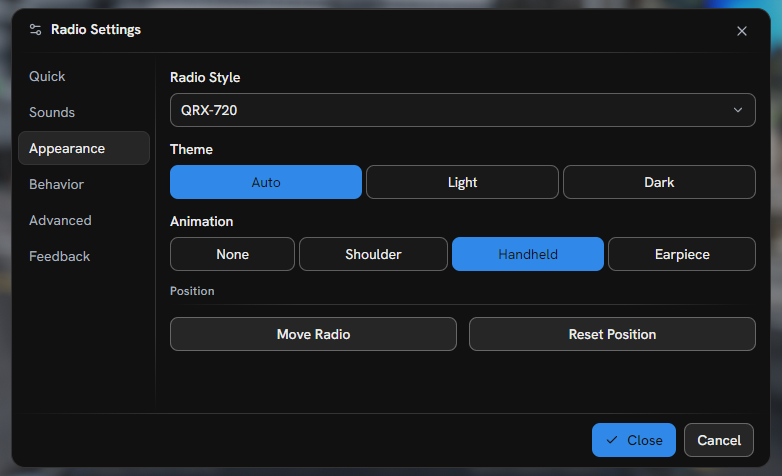Select the Appearance tab
Screen dimensions: 782x476
[x=84, y=148]
